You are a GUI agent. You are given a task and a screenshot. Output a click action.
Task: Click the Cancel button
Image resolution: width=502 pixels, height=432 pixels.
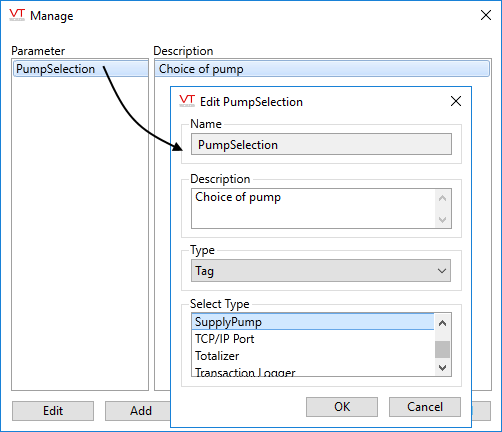coord(425,407)
